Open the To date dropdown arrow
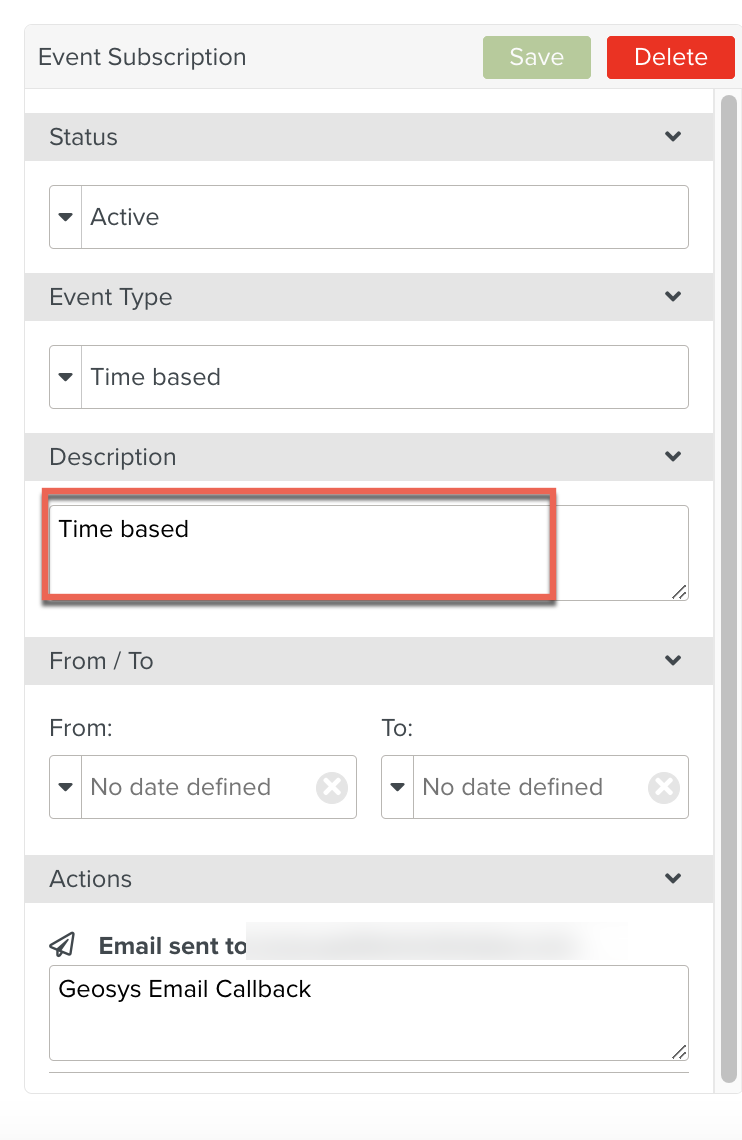The width and height of the screenshot is (742, 1140). tap(398, 787)
